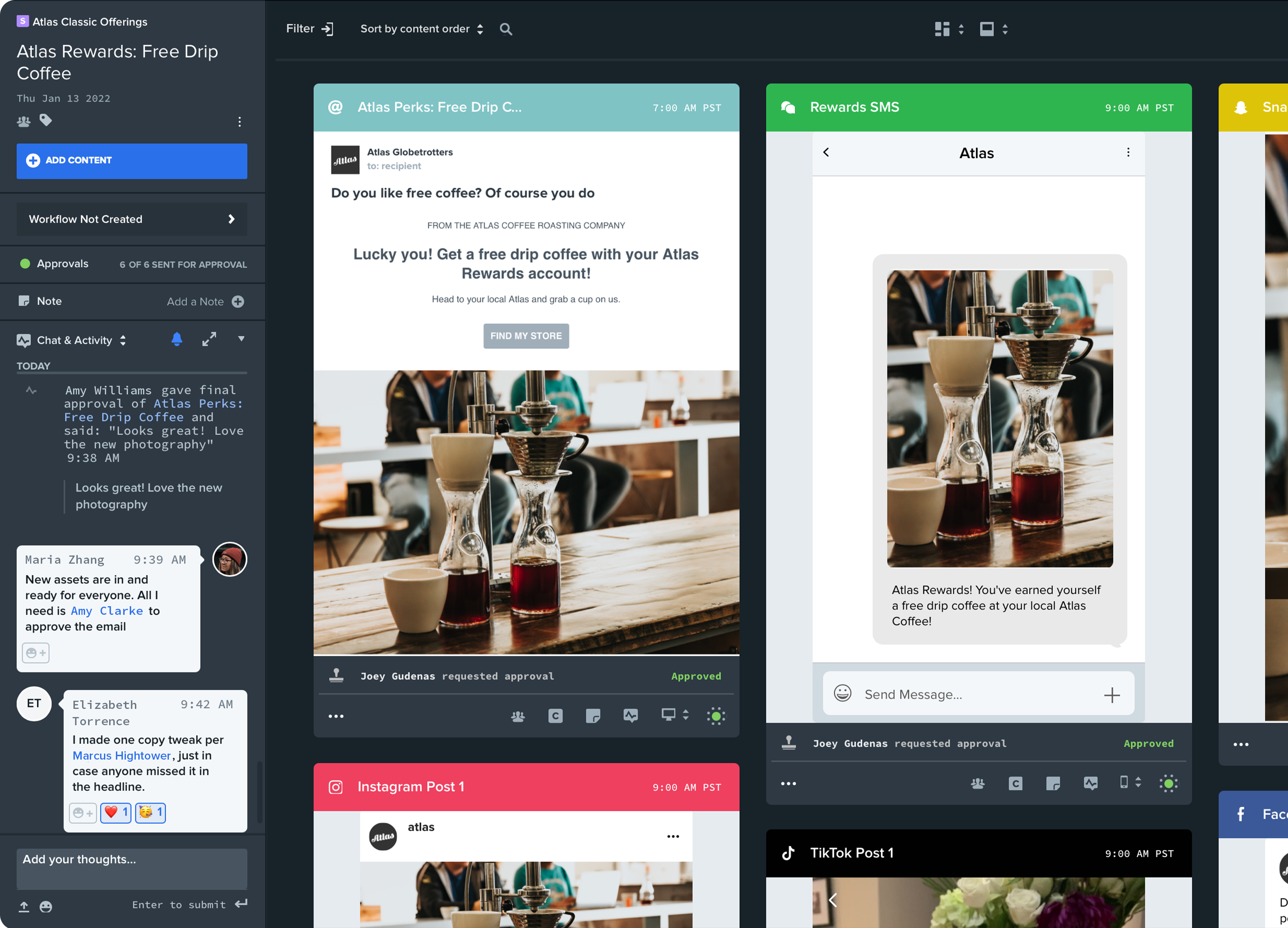Click the tag icon under campaign date

(x=46, y=120)
